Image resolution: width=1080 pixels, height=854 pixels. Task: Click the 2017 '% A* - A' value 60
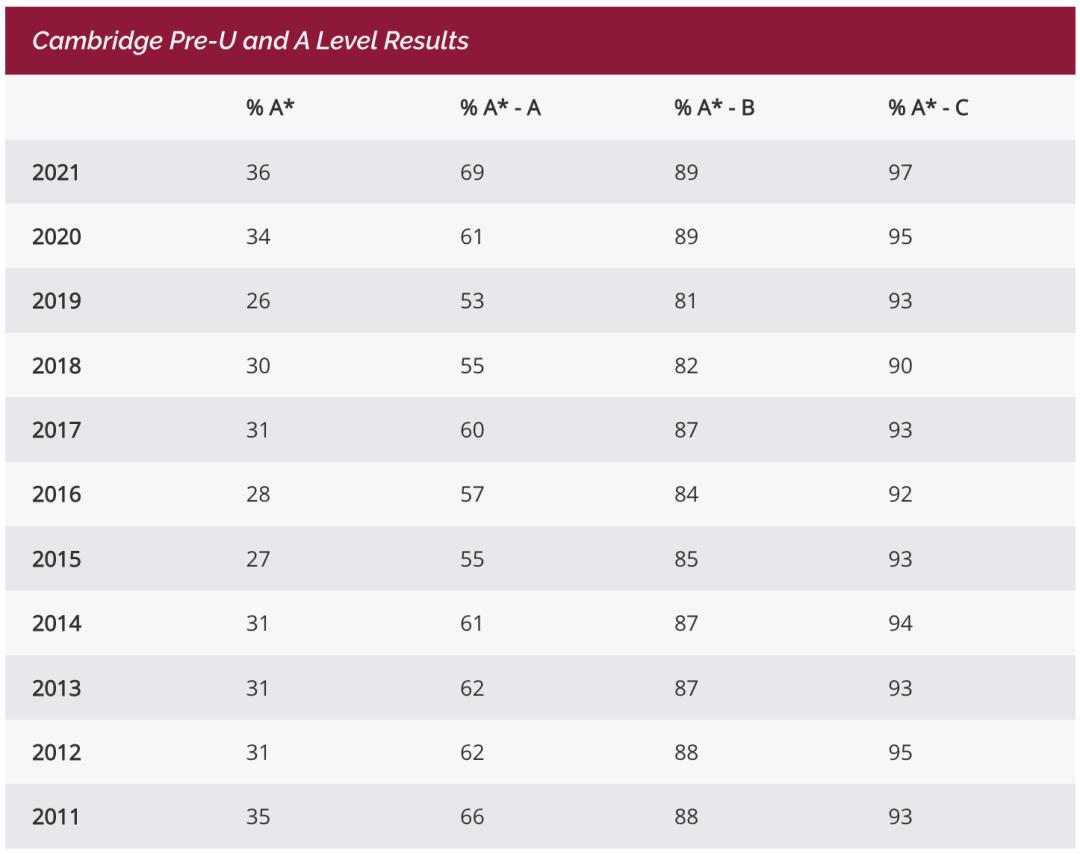(472, 430)
